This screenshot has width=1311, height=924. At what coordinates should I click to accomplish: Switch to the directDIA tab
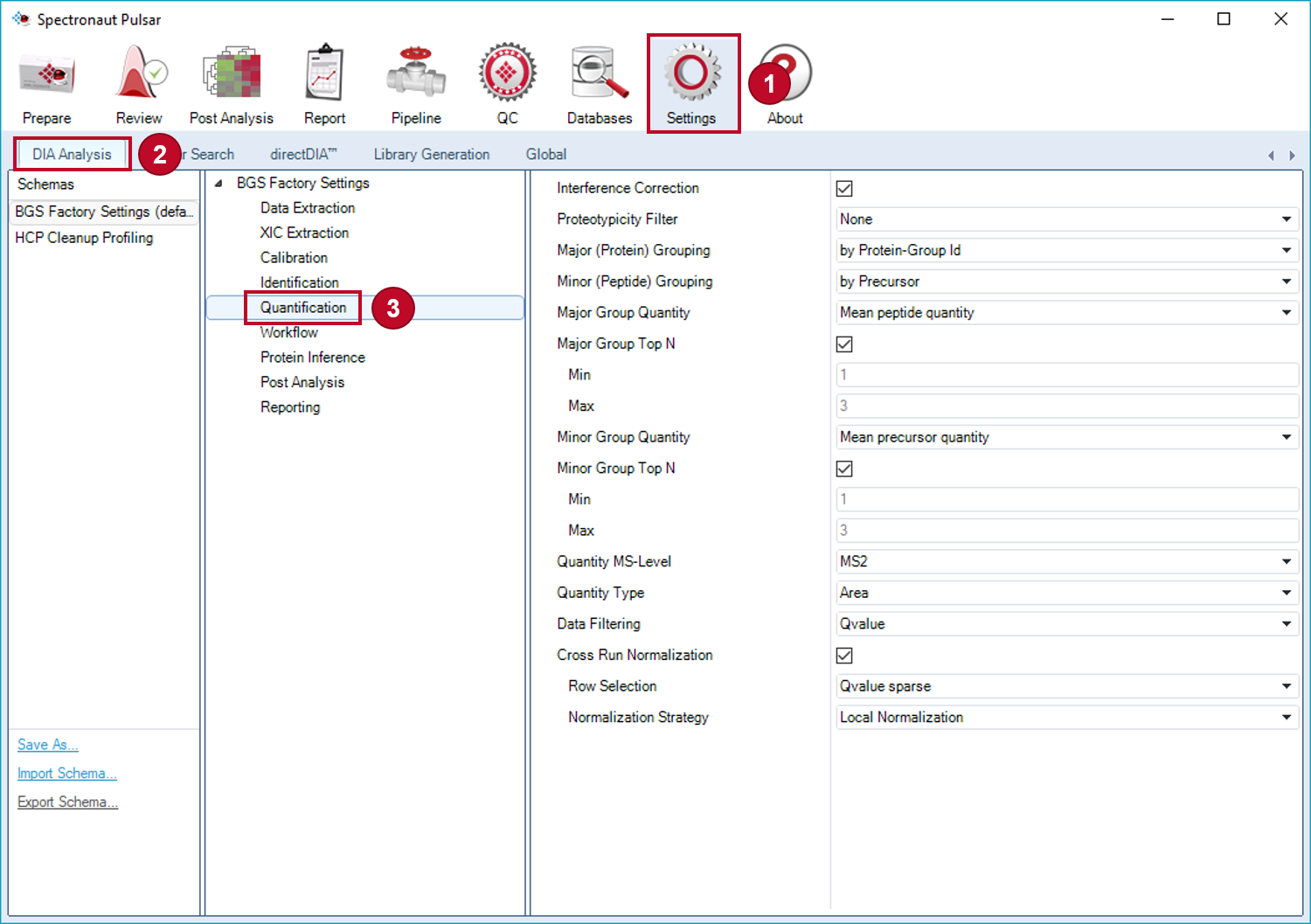(303, 154)
